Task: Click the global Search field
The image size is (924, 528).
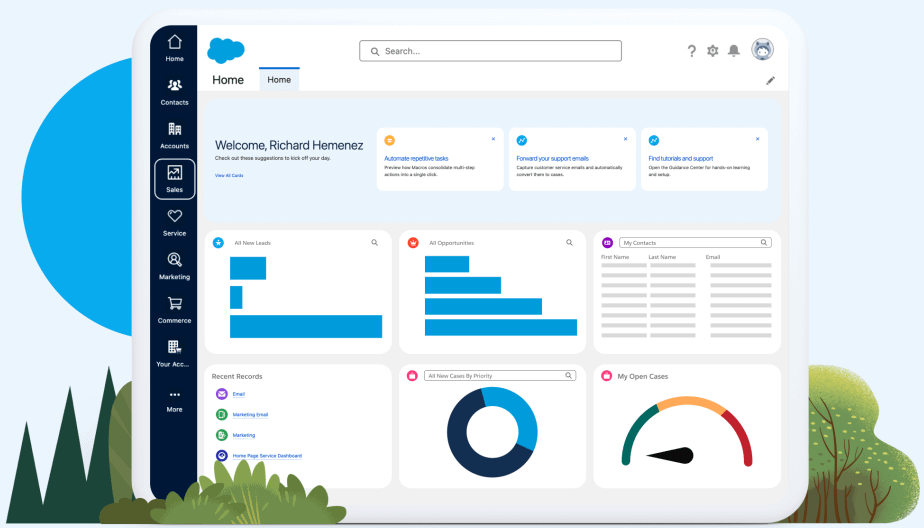Action: click(x=490, y=51)
